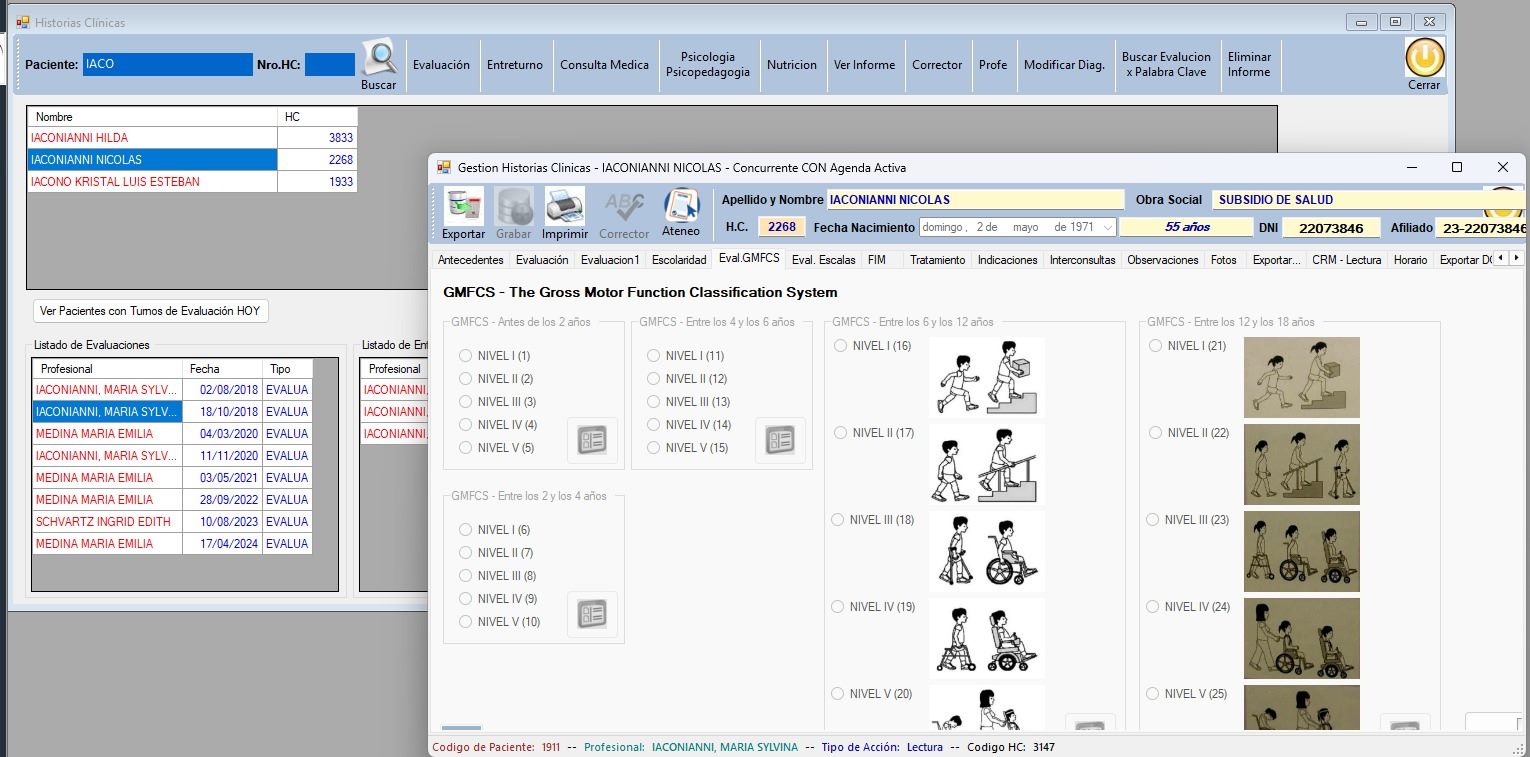Screen dimensions: 1530x757
Task: Click the Historias Clinicas window title icon
Action: [x=23, y=22]
